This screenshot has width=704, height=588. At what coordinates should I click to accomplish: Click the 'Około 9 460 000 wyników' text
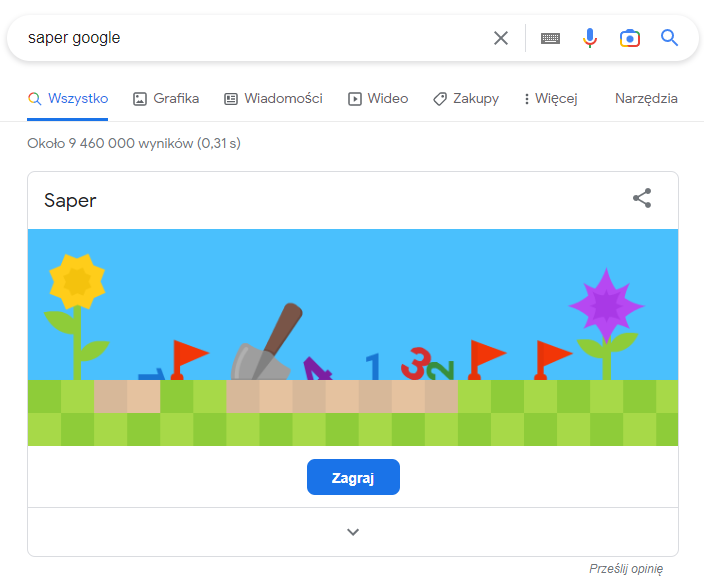pyautogui.click(x=134, y=143)
